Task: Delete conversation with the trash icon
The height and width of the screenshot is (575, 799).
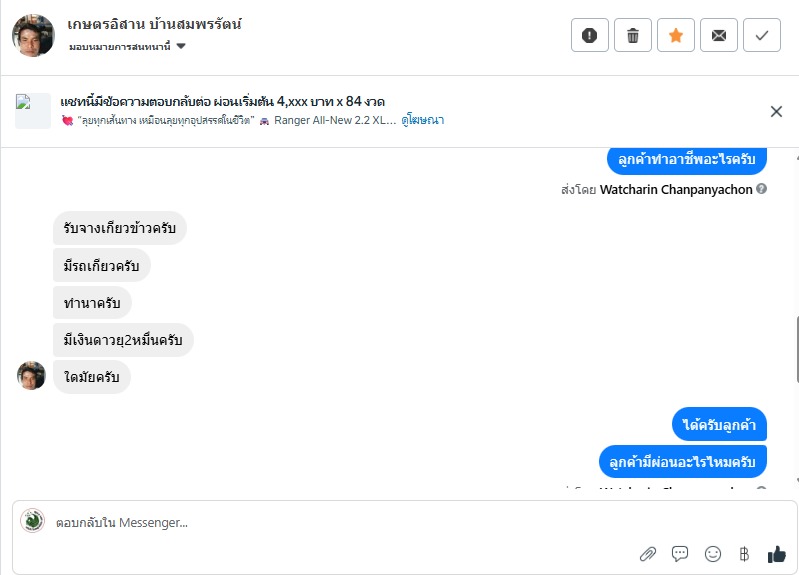Action: (x=633, y=35)
